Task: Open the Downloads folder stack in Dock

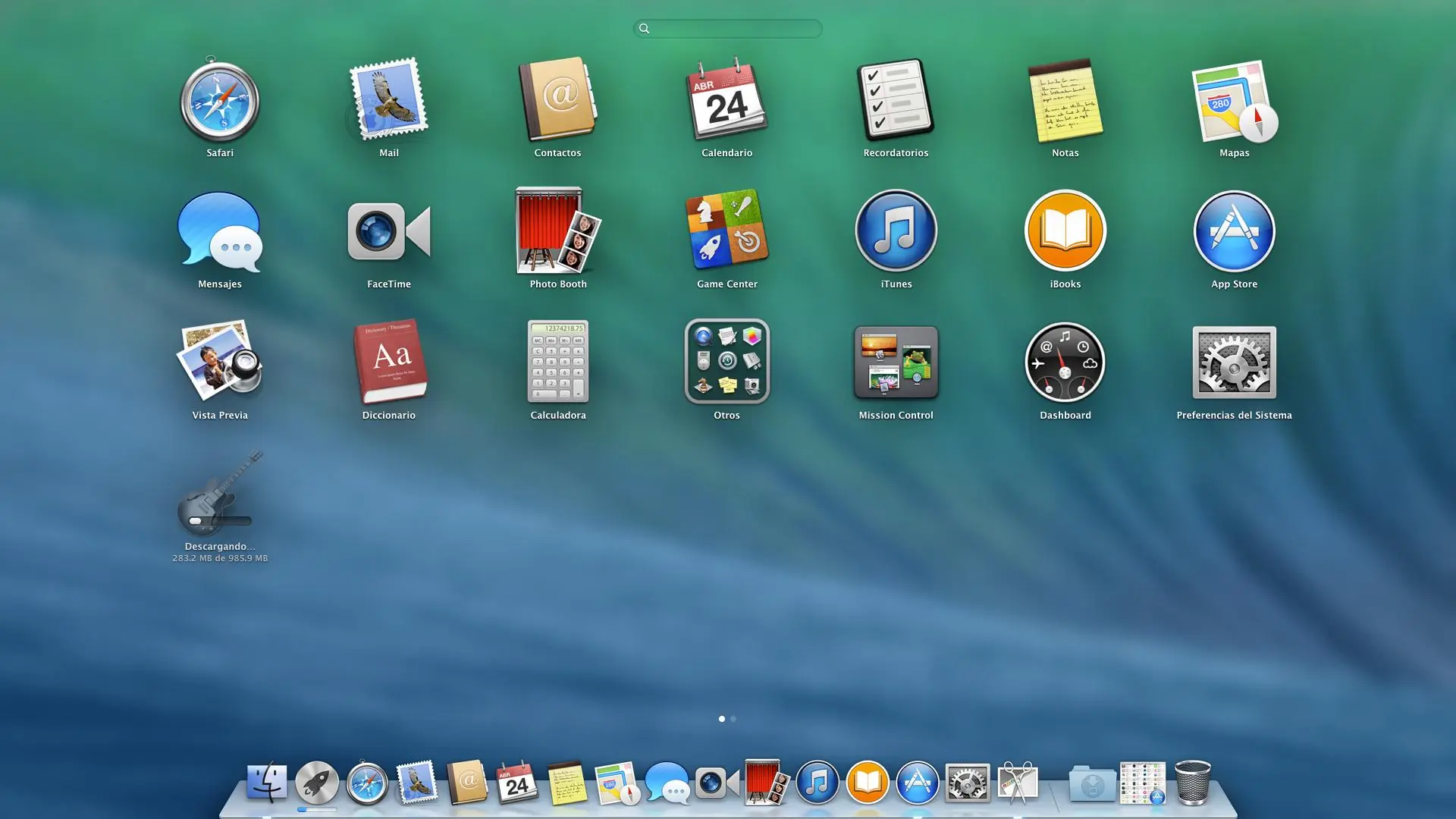Action: pos(1092,783)
